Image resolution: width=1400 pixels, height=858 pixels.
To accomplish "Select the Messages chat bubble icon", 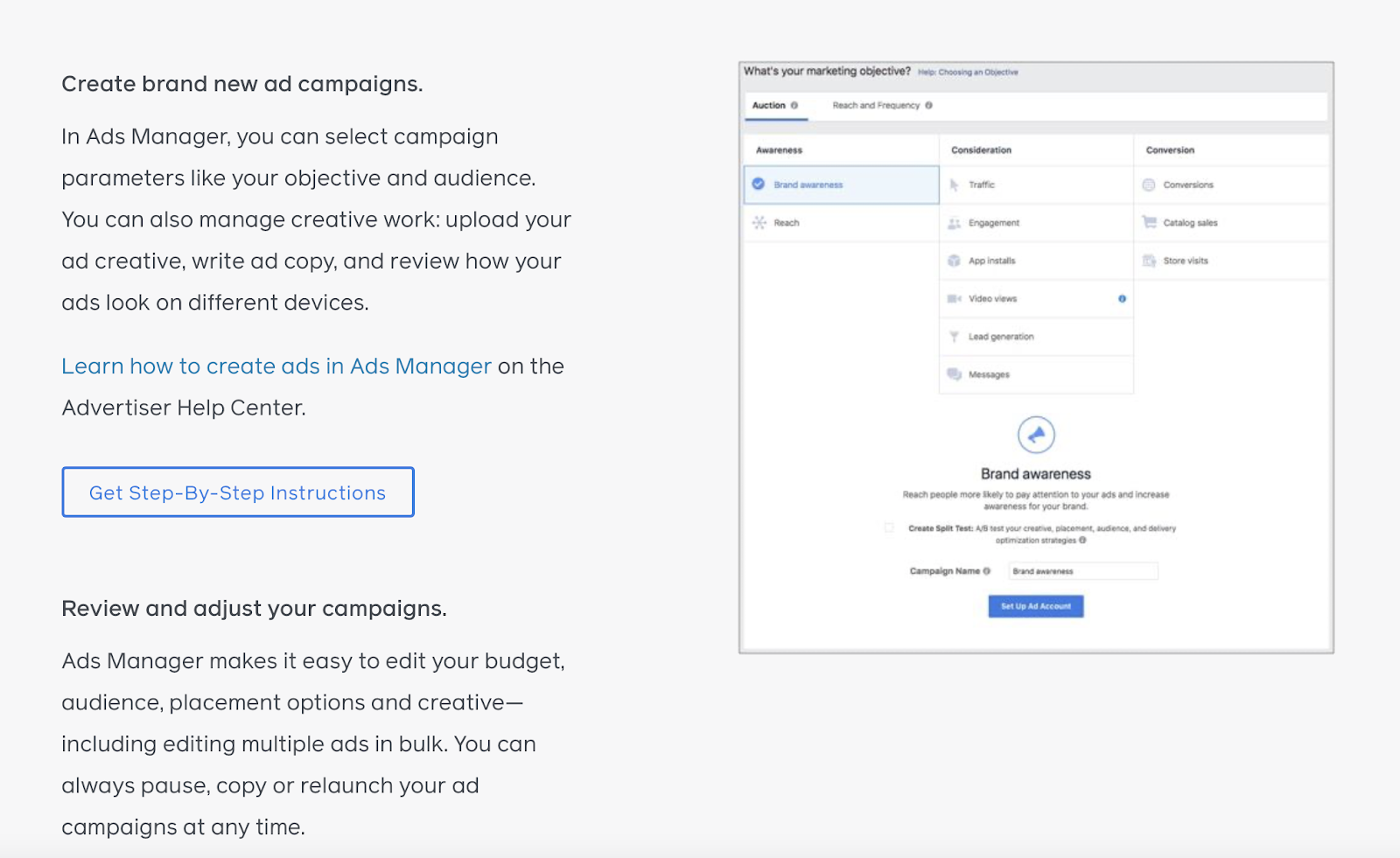I will (x=954, y=374).
